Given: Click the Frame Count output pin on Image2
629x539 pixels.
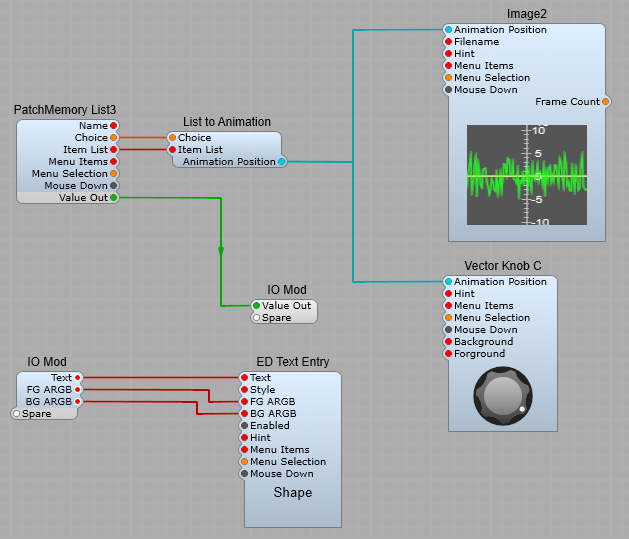Looking at the screenshot, I should pos(606,102).
